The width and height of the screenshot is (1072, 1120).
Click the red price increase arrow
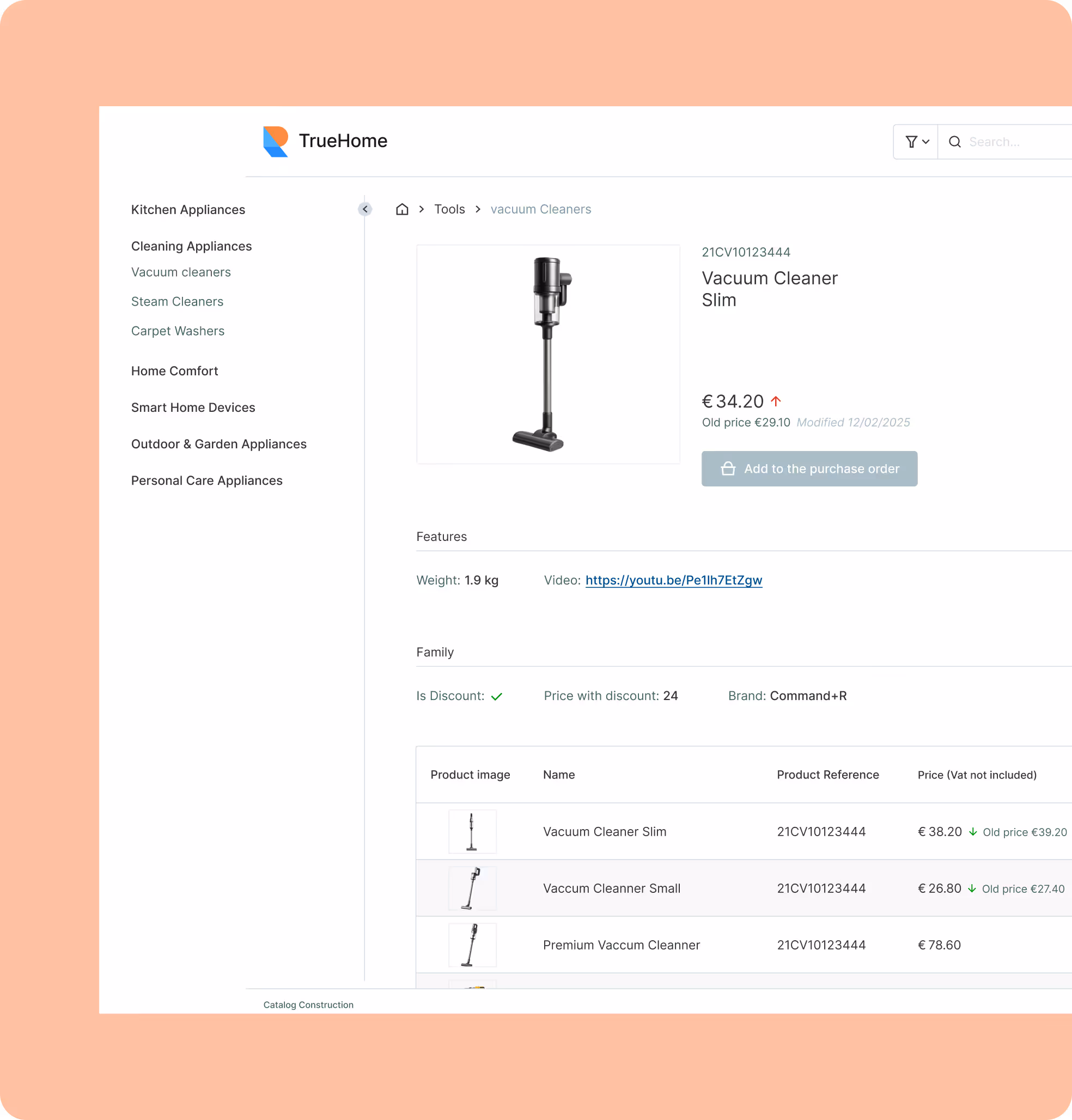[776, 401]
